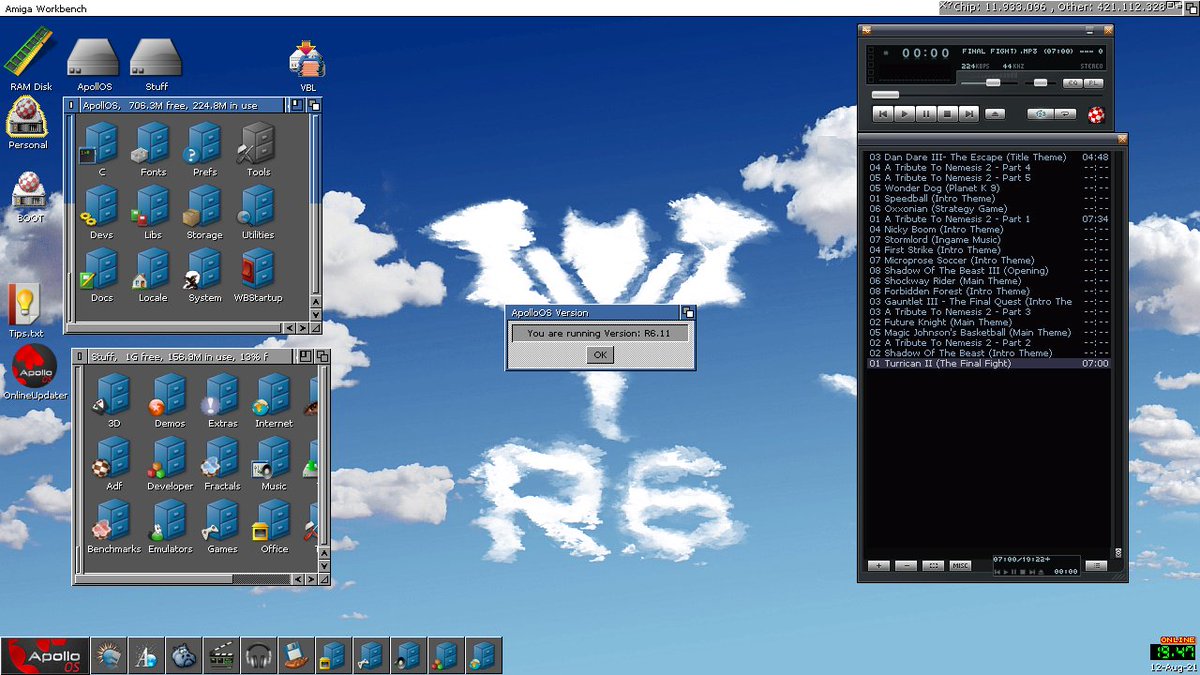
Task: Open the Fractals drawer in Stuff window
Action: coord(222,463)
